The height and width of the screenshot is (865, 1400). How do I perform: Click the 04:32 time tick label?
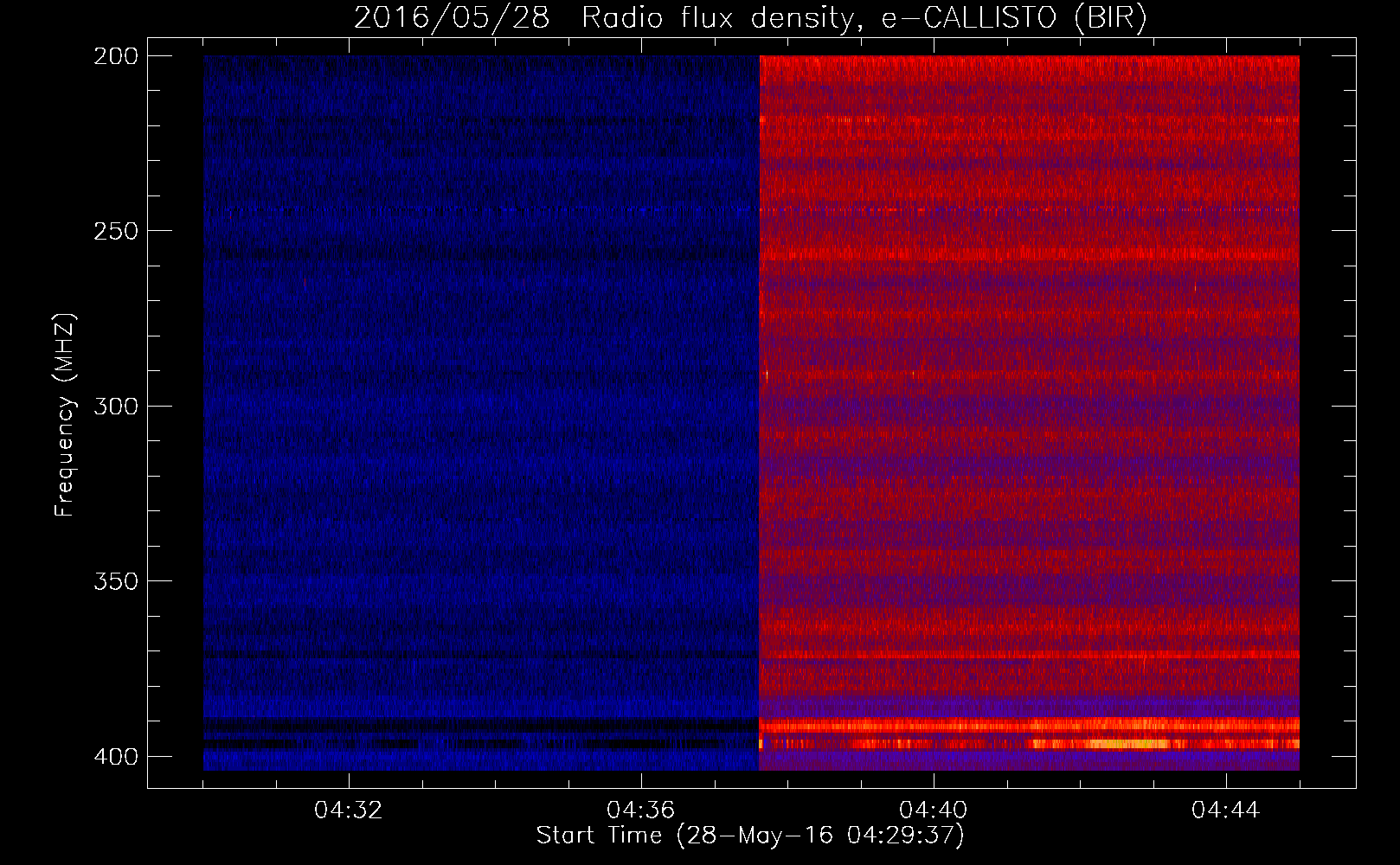click(349, 811)
